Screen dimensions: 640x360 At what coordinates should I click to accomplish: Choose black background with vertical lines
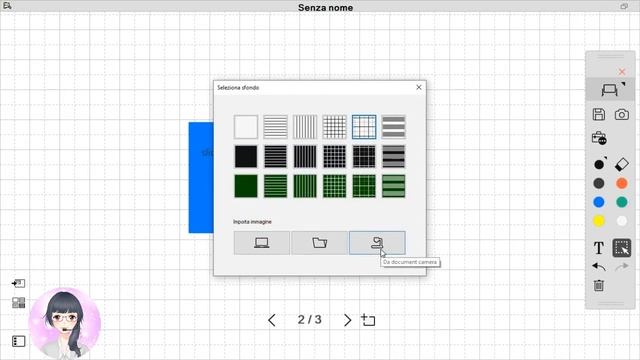pos(305,156)
